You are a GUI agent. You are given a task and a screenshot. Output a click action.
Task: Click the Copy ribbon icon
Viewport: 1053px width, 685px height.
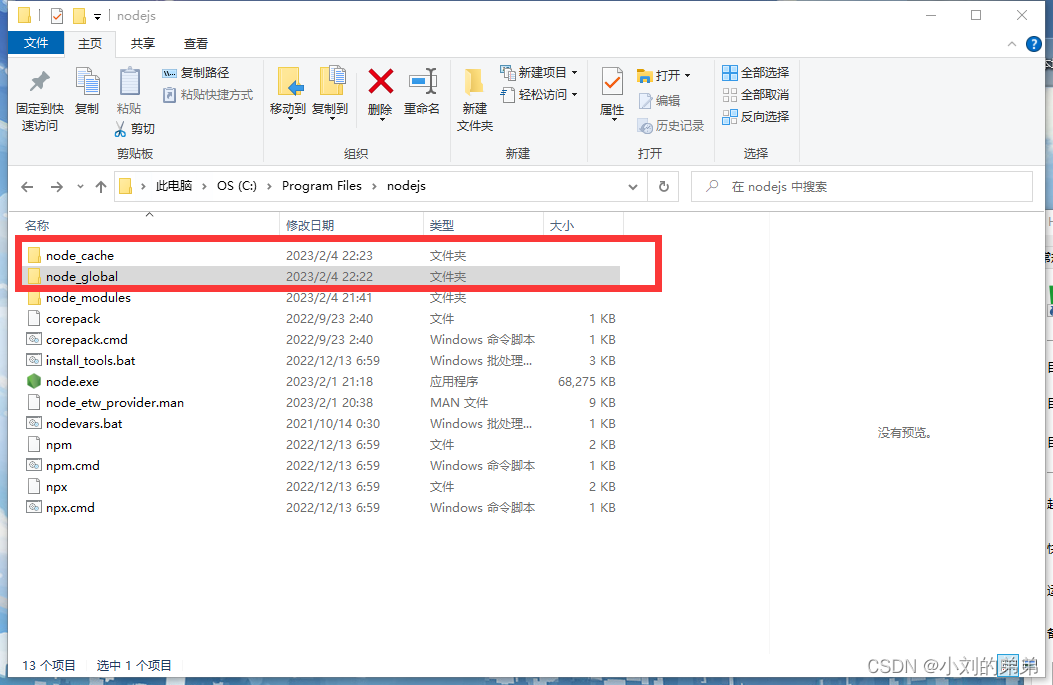point(87,91)
